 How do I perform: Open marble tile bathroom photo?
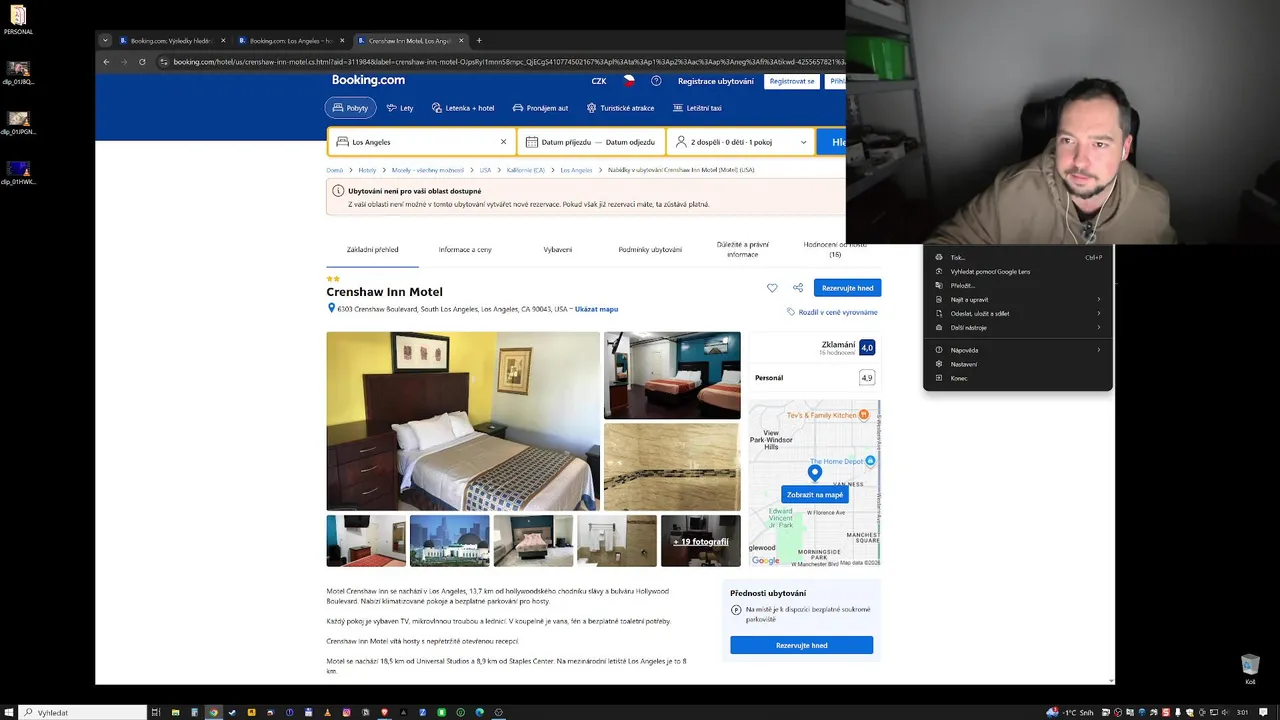coord(672,467)
